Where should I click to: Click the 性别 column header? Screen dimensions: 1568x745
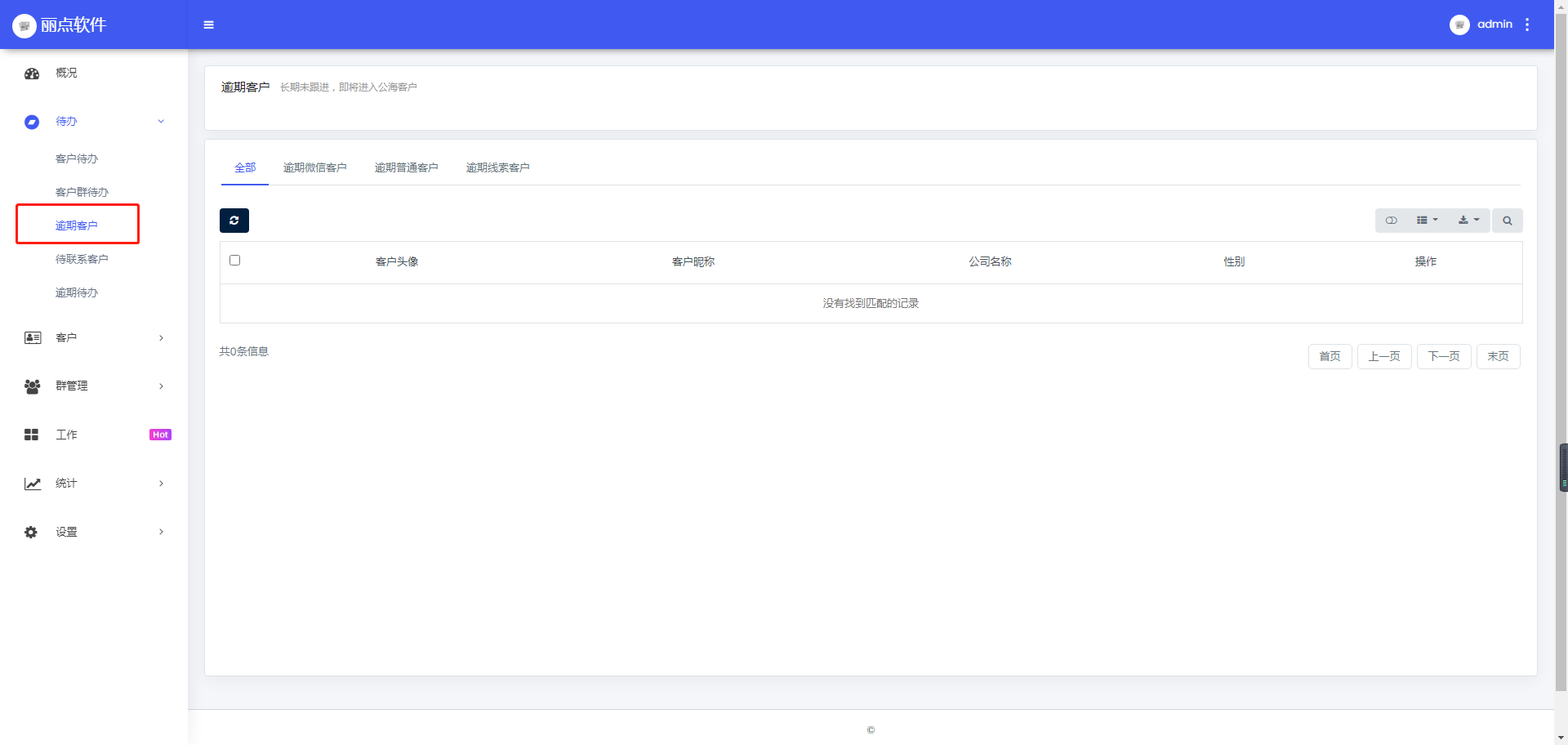coord(1234,261)
